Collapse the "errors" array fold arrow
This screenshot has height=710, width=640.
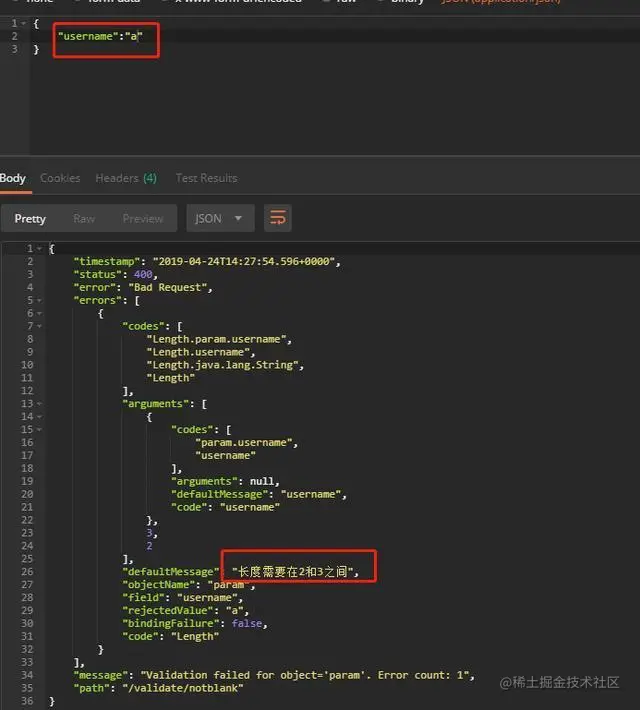[39, 300]
